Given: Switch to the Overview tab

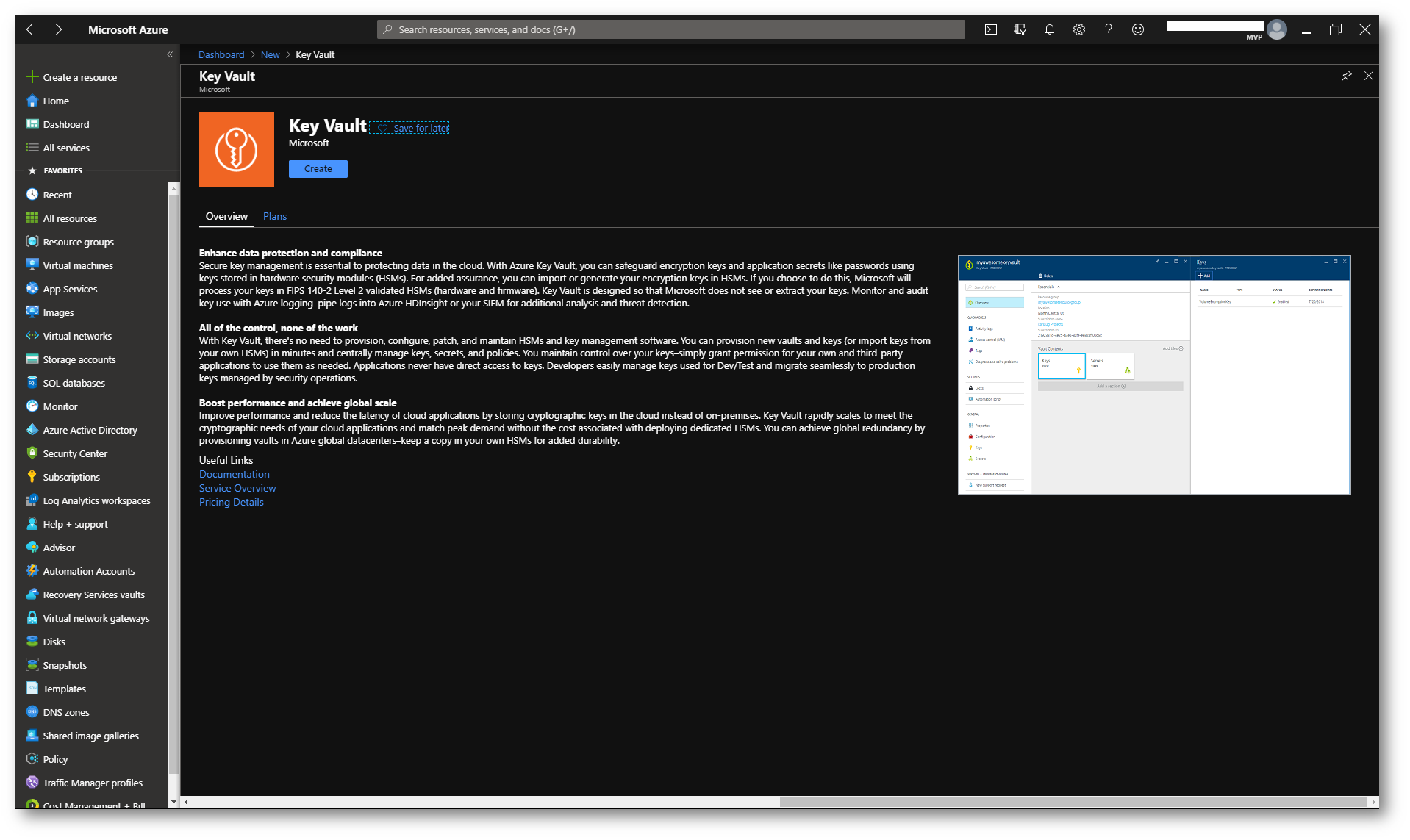Looking at the screenshot, I should 226,216.
